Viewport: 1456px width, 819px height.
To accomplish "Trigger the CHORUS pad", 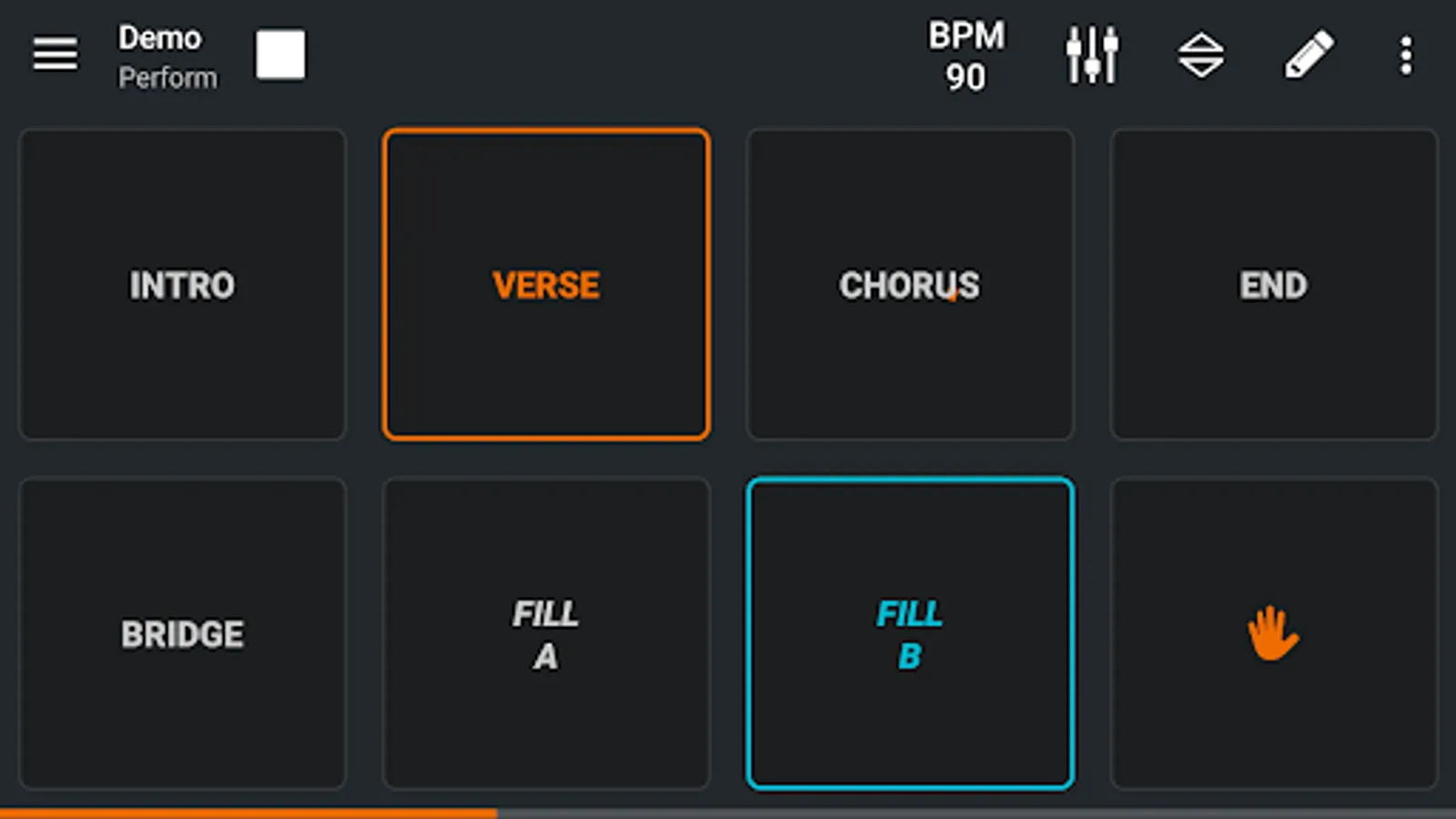I will [x=910, y=285].
